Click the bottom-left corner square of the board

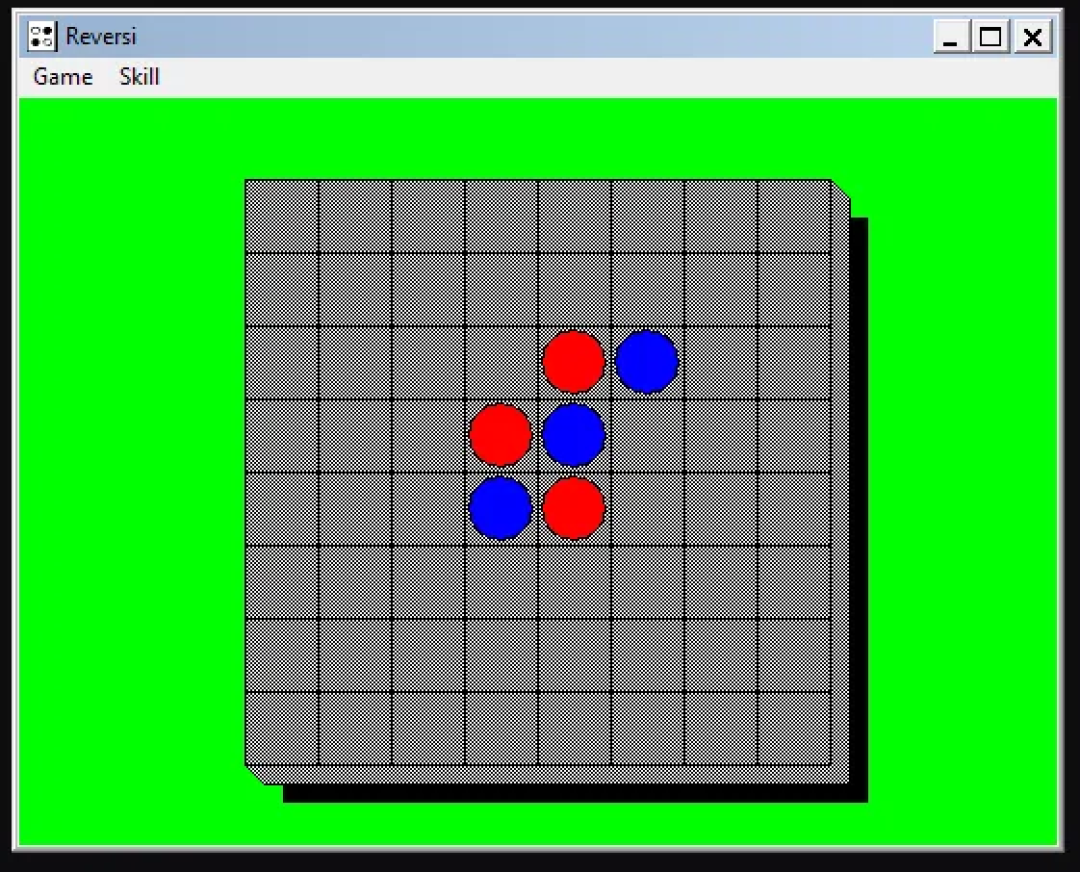click(x=282, y=728)
